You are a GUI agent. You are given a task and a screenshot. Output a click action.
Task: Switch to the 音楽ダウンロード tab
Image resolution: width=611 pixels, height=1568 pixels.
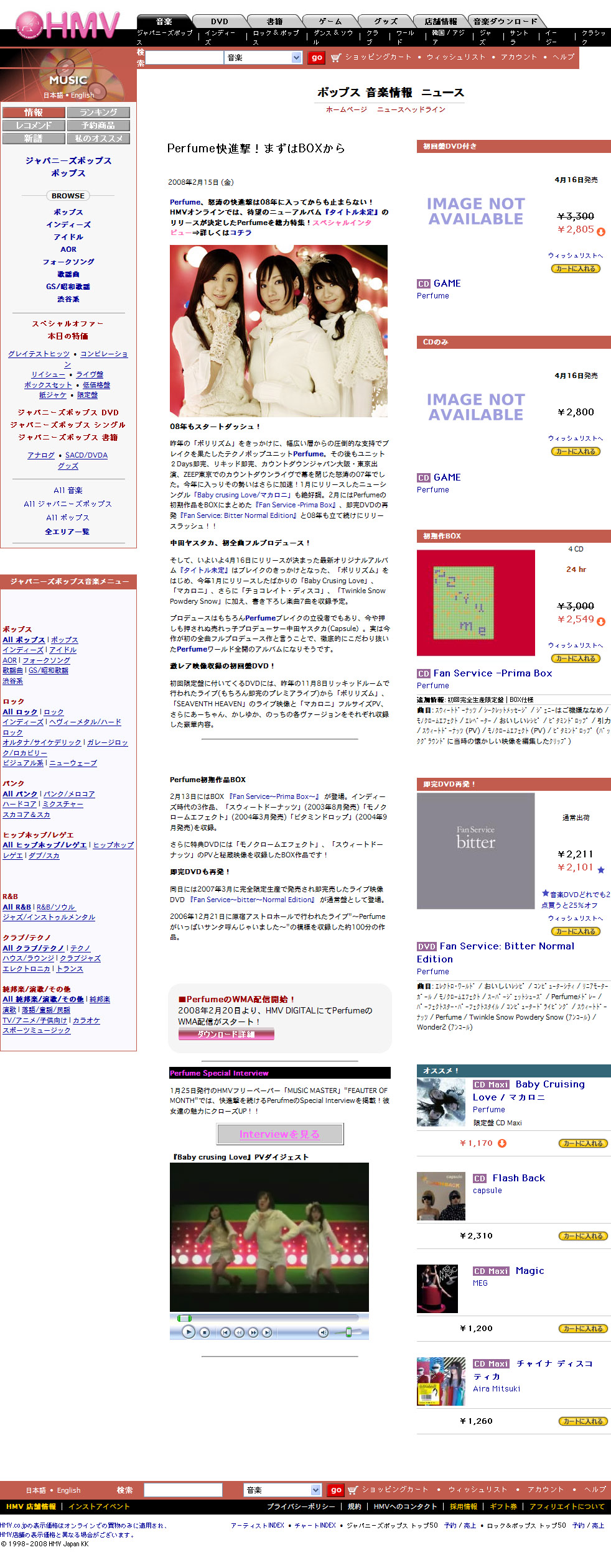505,22
